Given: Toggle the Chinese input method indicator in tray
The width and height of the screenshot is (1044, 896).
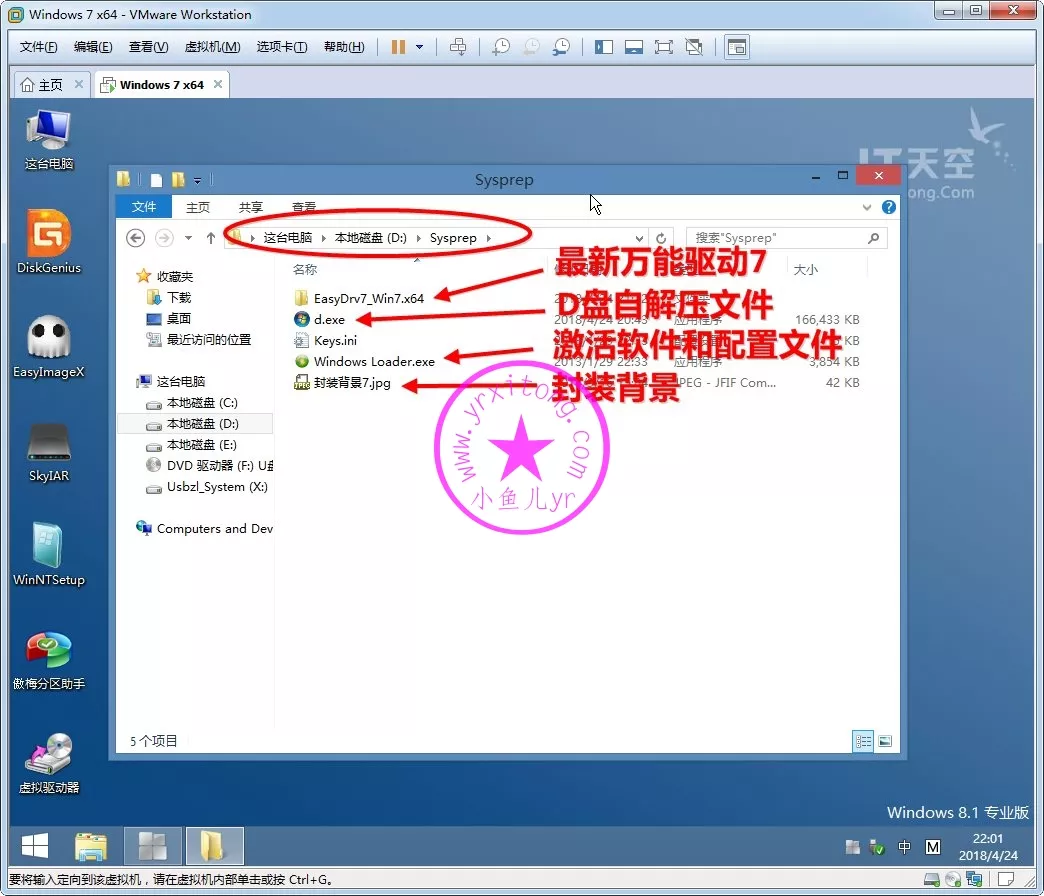Looking at the screenshot, I should click(904, 847).
